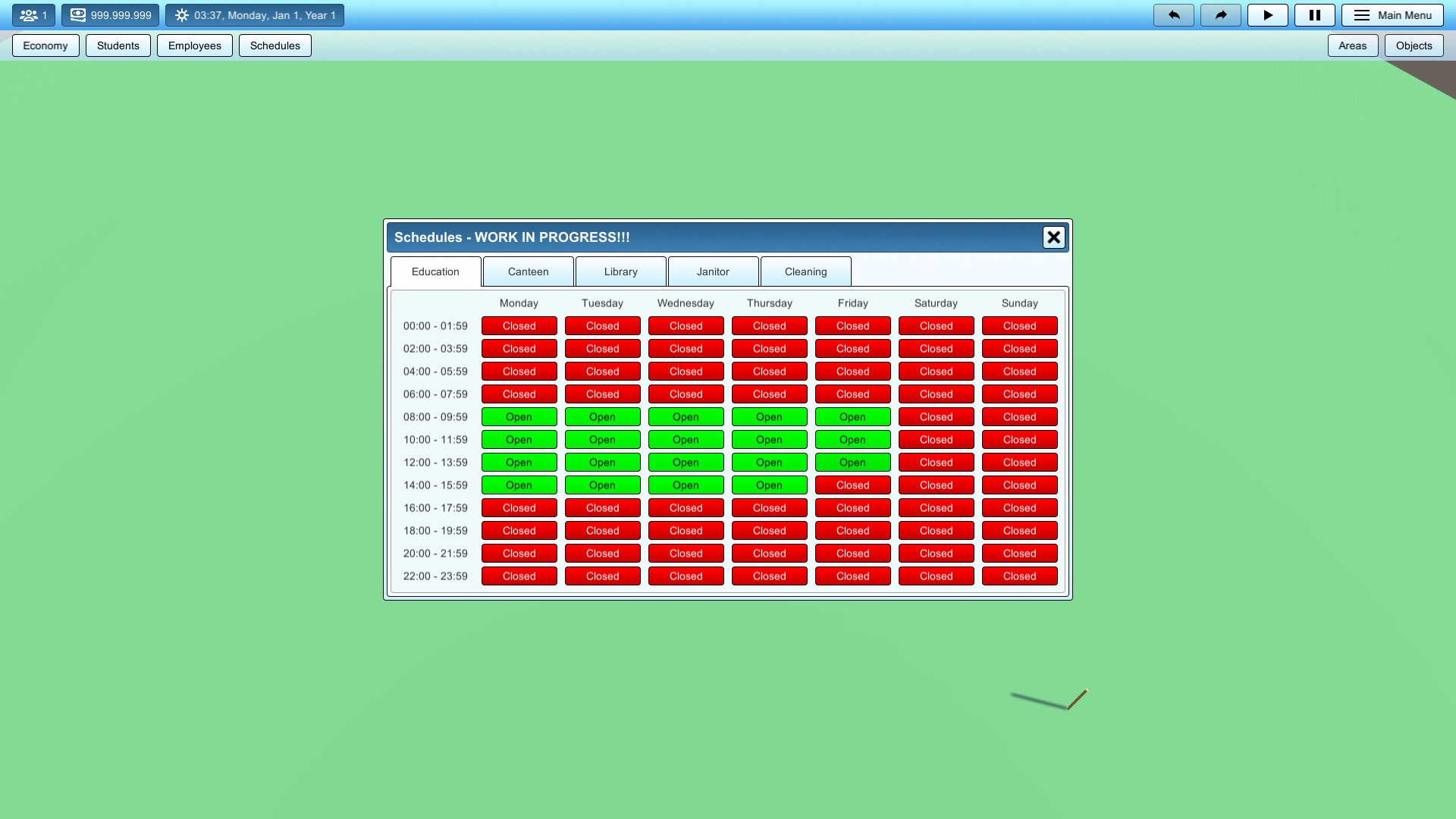This screenshot has height=819, width=1456.
Task: Open the Students panel
Action: [118, 45]
